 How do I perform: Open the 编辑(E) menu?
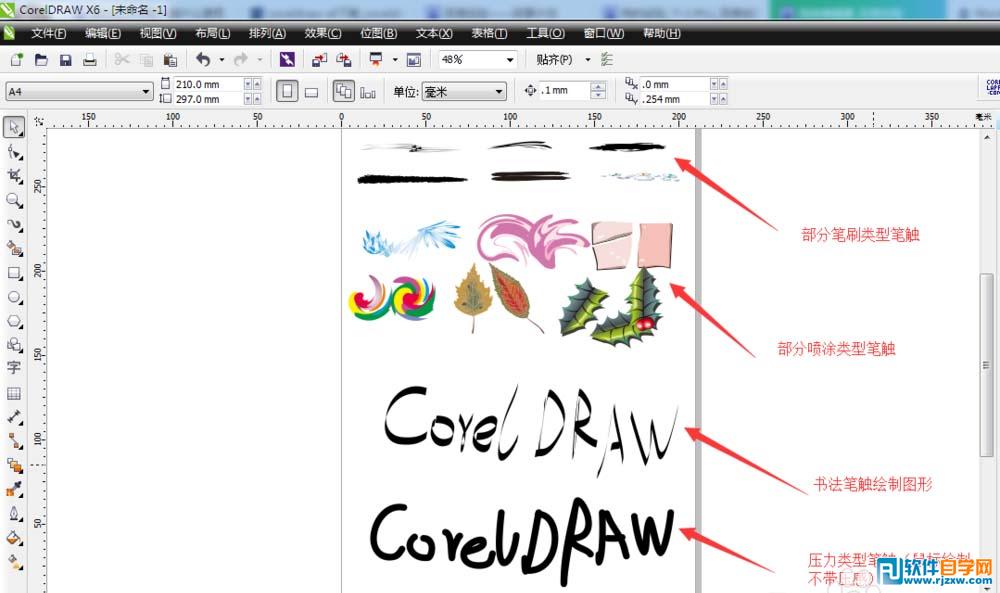[x=103, y=33]
